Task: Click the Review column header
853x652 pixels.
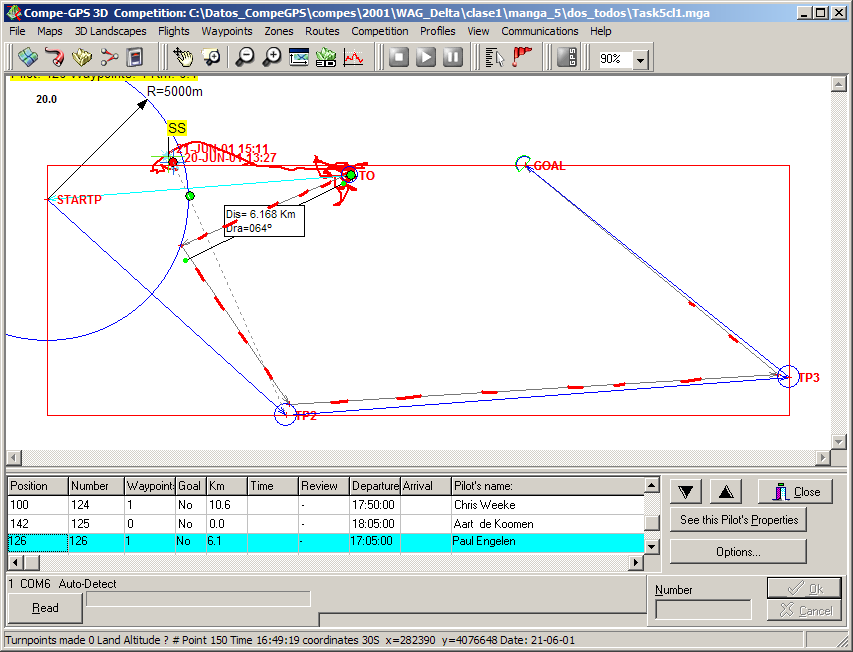Action: (x=324, y=486)
